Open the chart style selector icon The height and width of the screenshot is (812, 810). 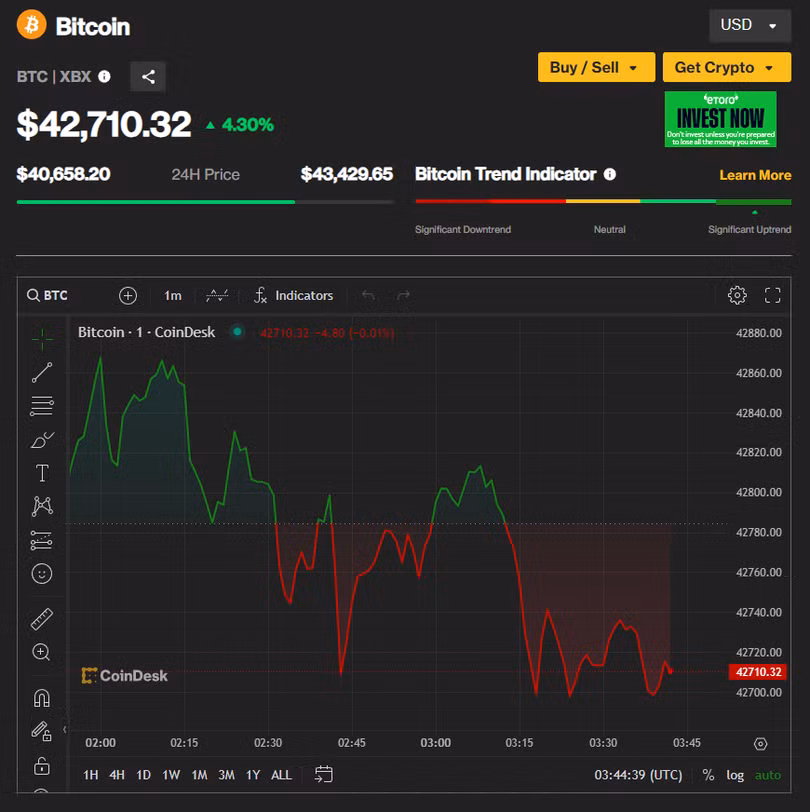click(x=217, y=295)
